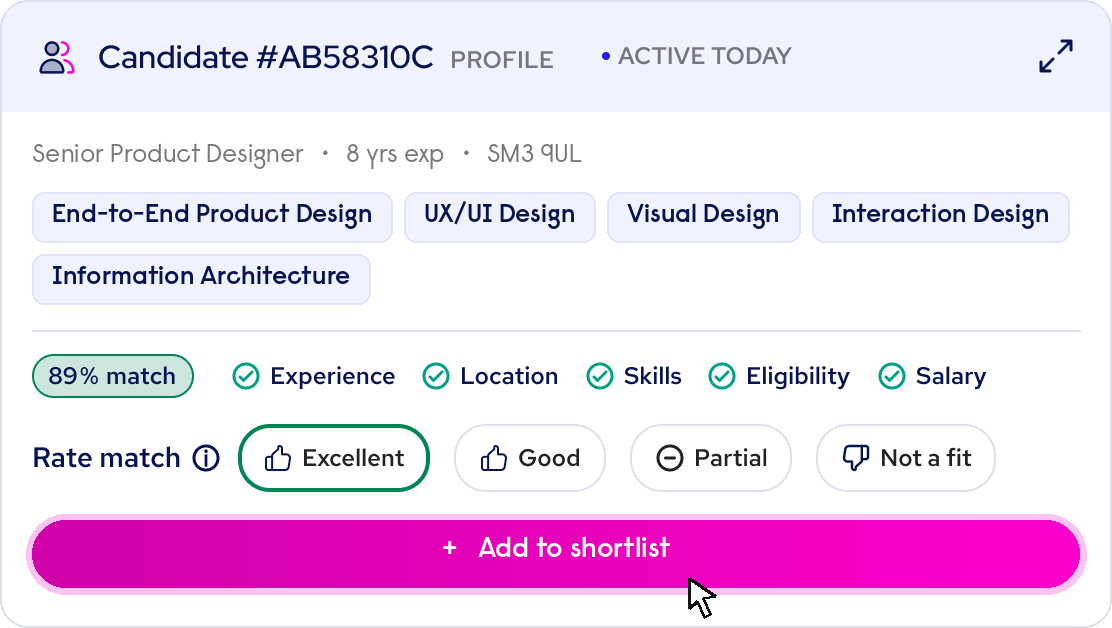Image resolution: width=1112 pixels, height=628 pixels.
Task: Expand the candidate card with arrows icon
Action: tap(1056, 56)
